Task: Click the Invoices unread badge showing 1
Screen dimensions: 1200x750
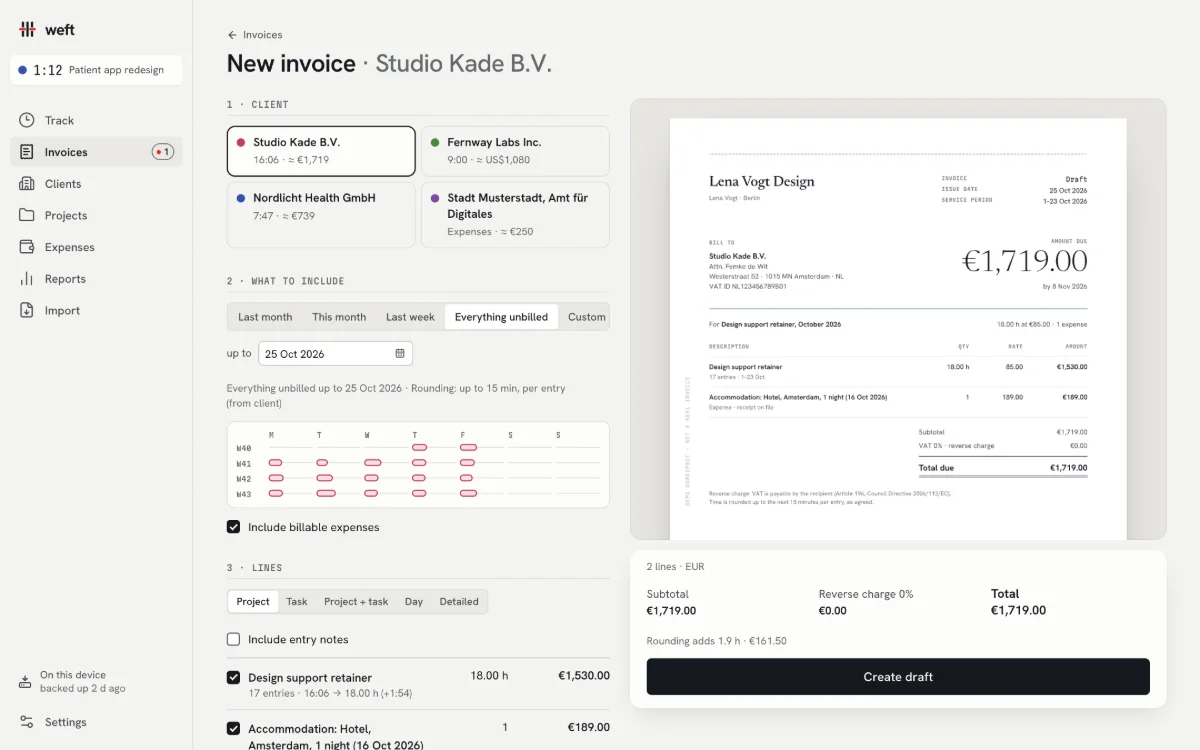Action: pos(163,152)
